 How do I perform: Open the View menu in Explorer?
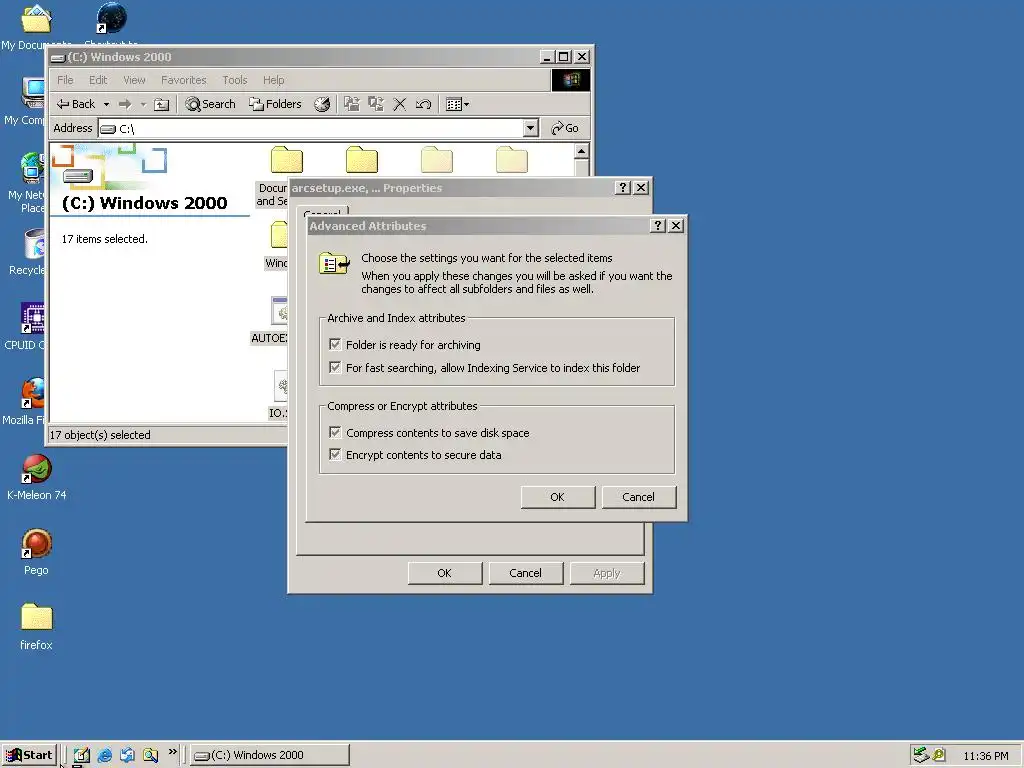135,80
